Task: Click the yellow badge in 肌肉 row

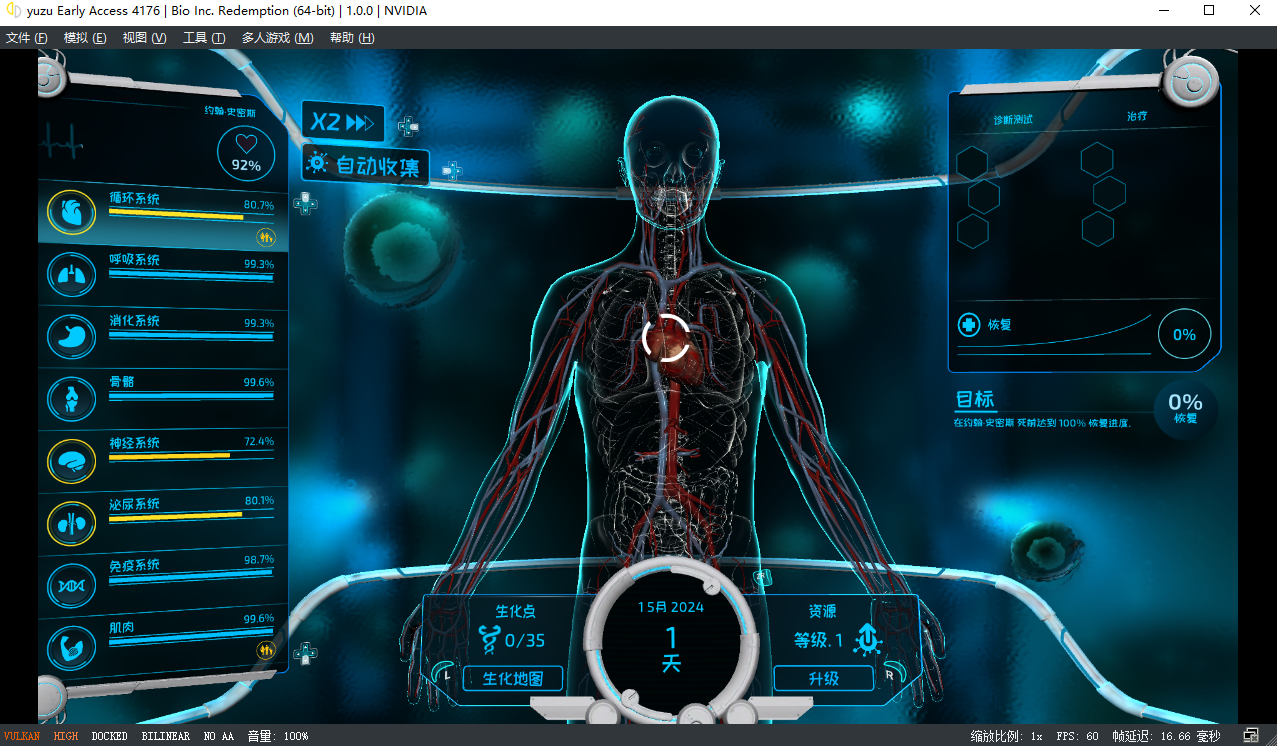Action: coord(265,650)
